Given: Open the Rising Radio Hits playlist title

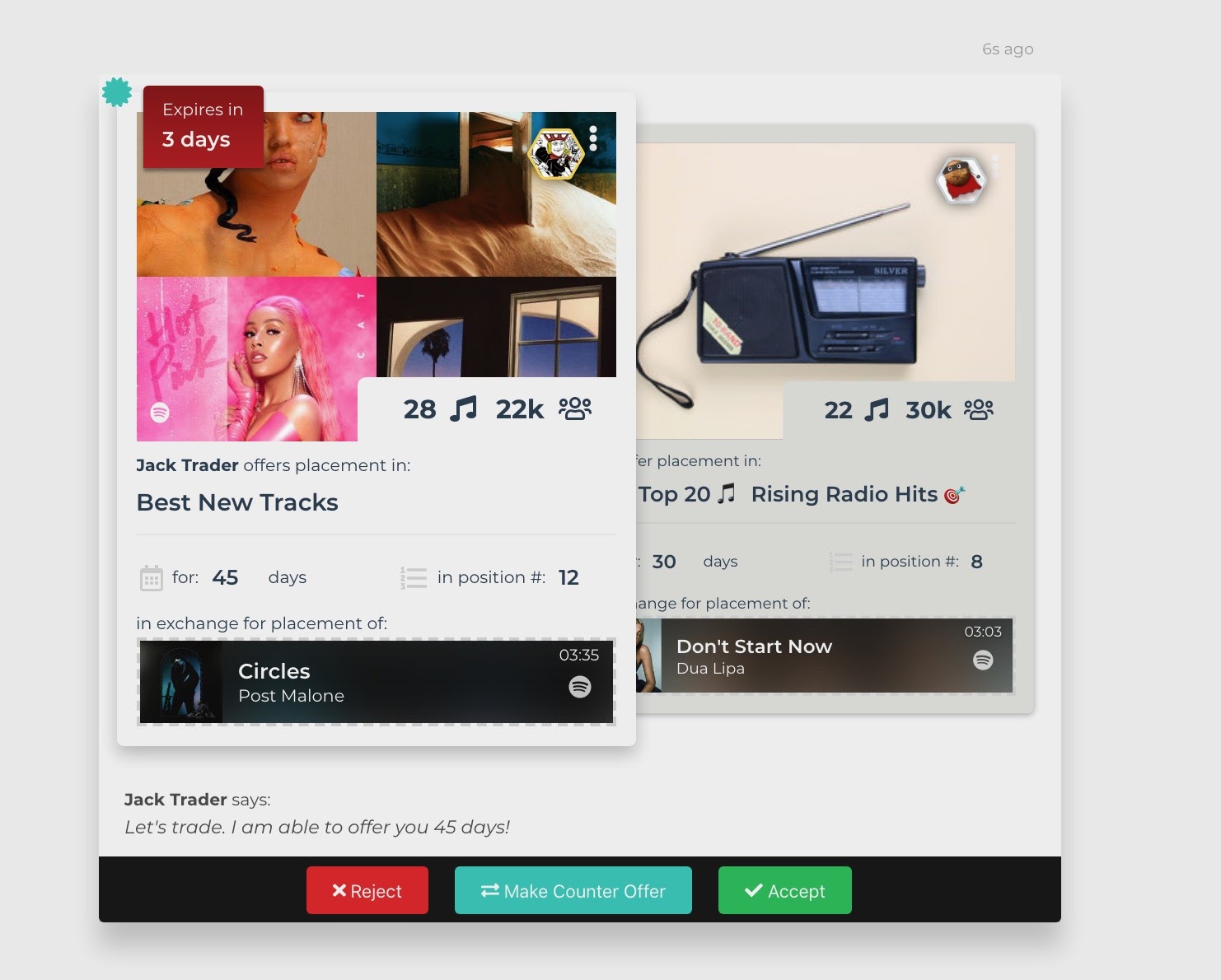Looking at the screenshot, I should (x=844, y=494).
